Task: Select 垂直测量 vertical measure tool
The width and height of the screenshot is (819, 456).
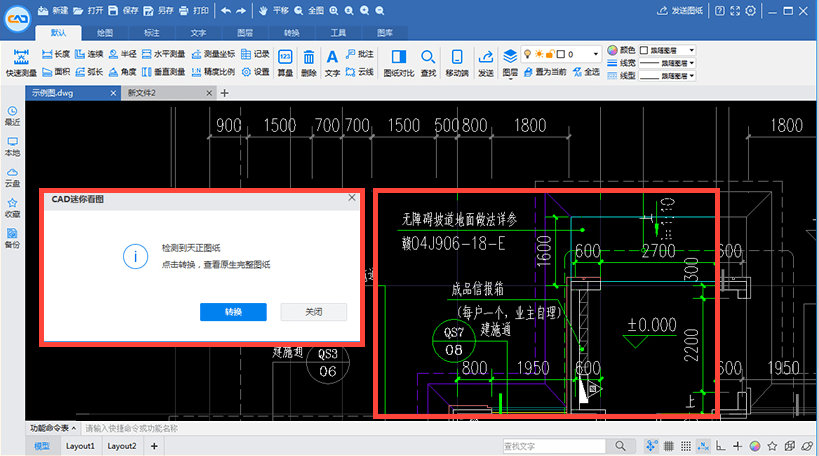Action: [x=163, y=72]
